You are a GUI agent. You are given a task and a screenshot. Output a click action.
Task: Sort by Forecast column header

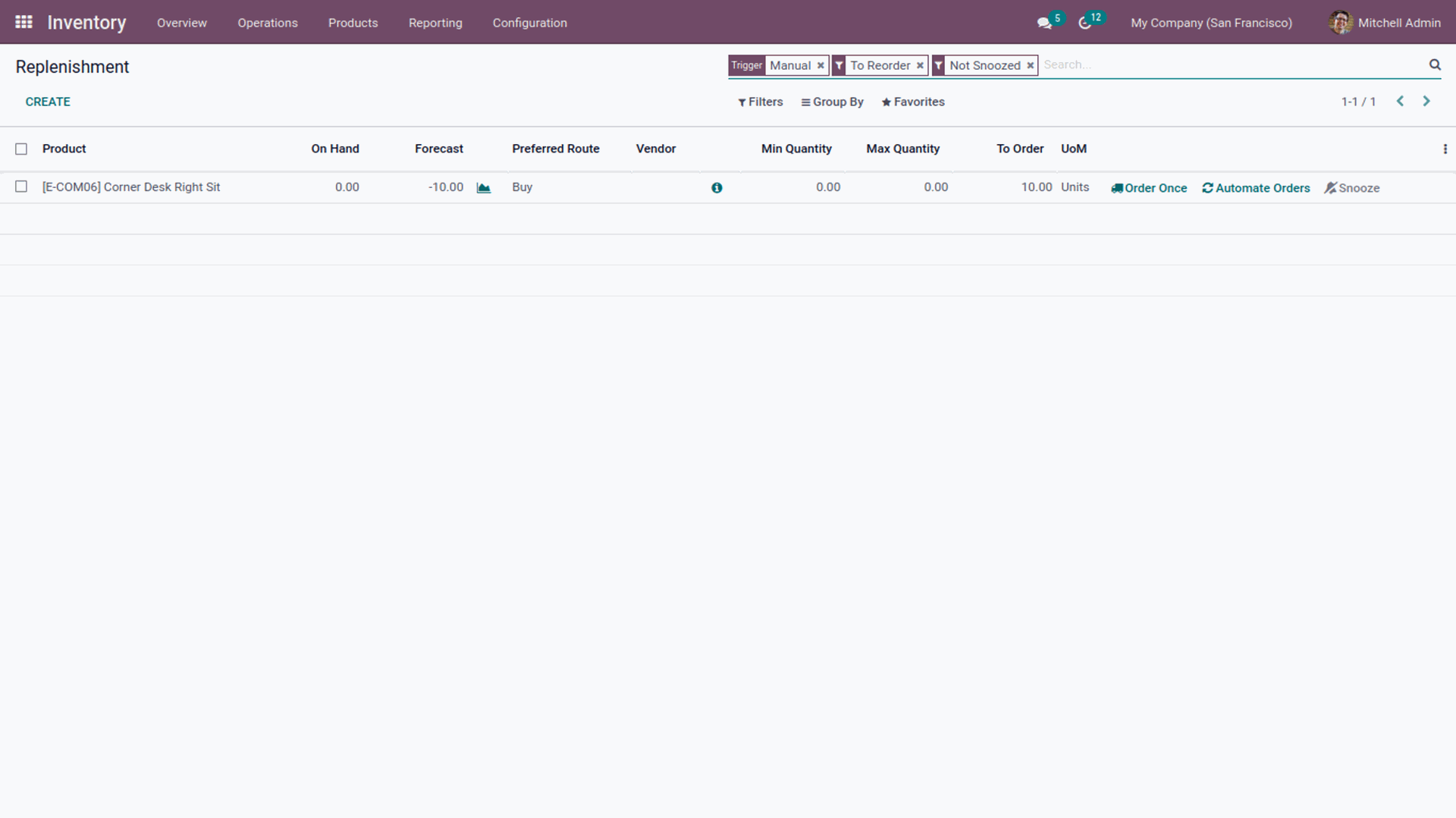(439, 149)
